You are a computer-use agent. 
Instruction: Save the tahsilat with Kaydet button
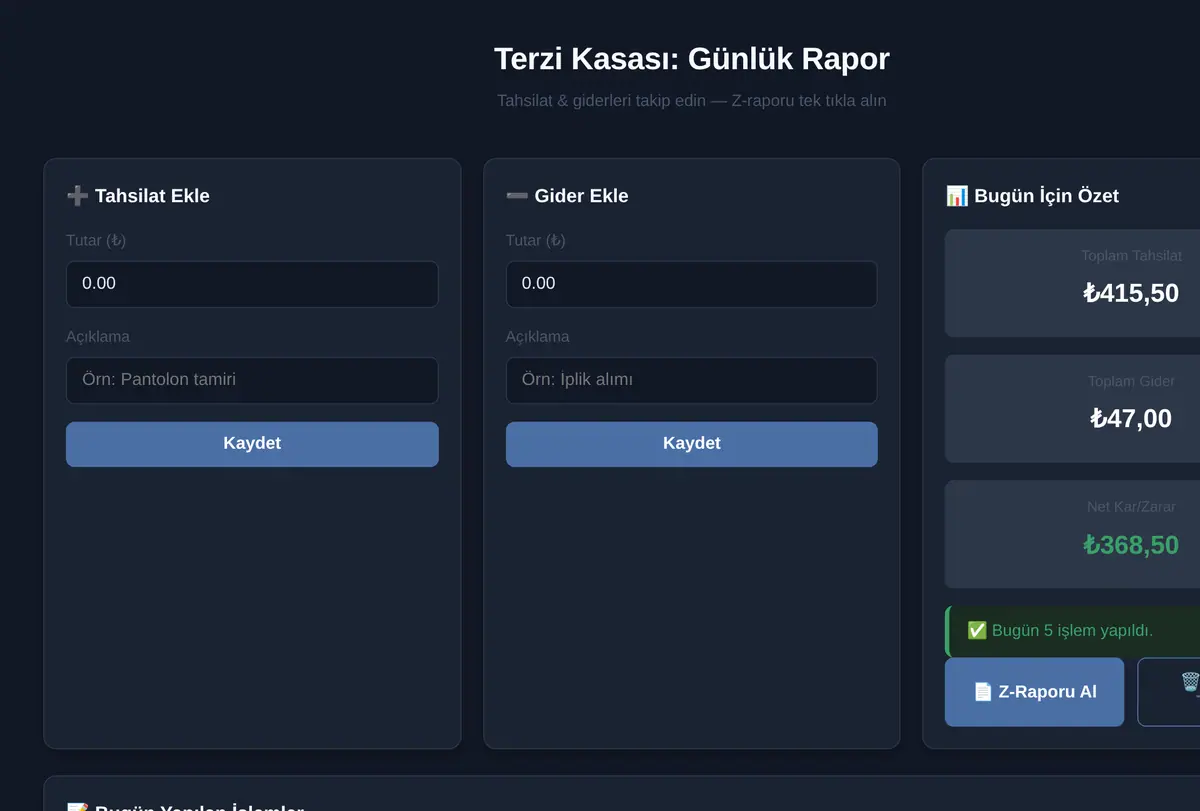pos(252,444)
